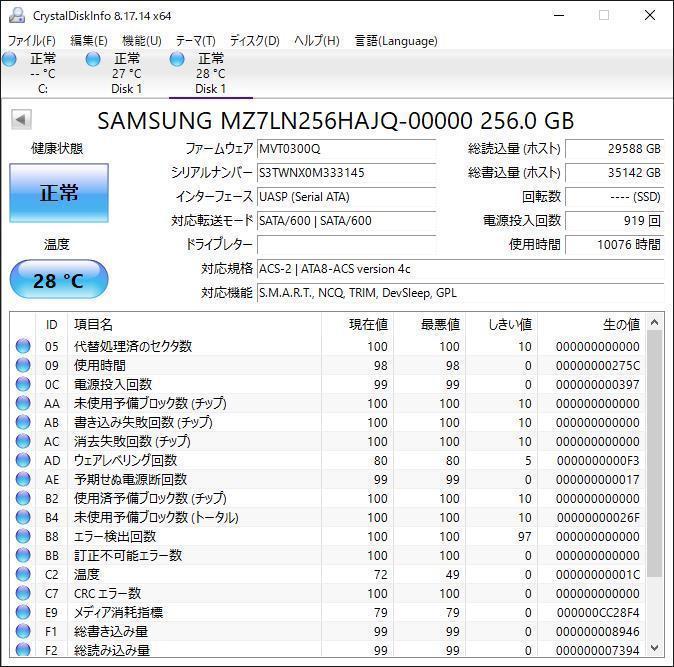674x667 pixels.
Task: Click the SMART list vertical scrollbar thumb
Action: [x=654, y=453]
